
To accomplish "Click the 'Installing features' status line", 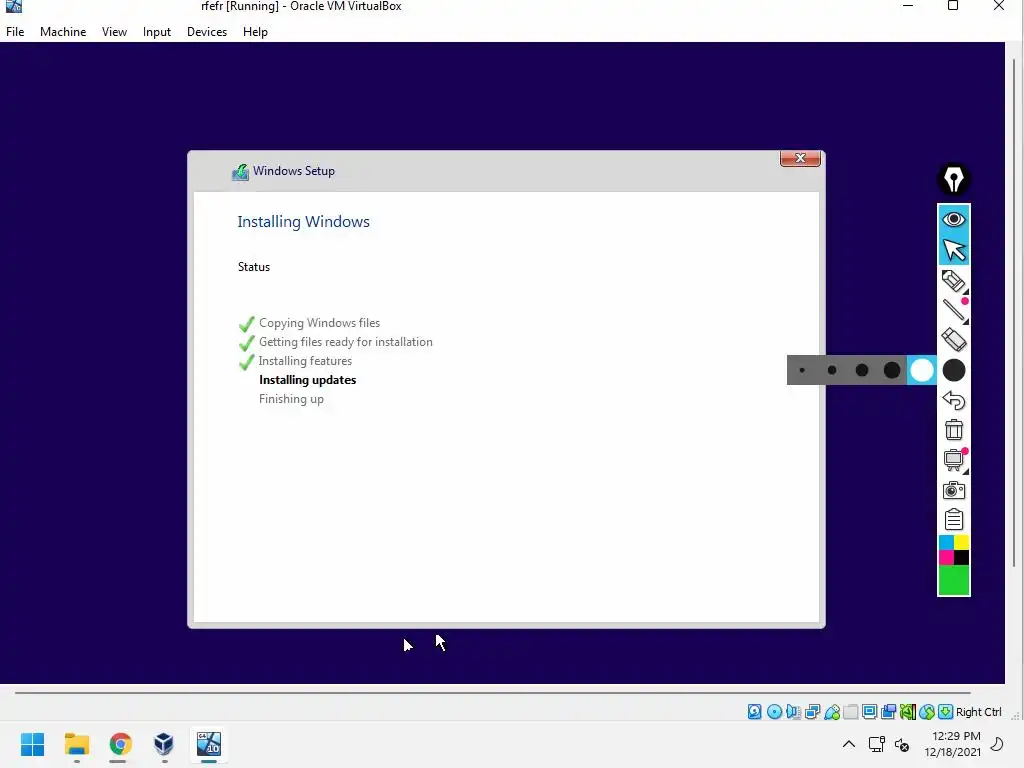I will (x=305, y=360).
